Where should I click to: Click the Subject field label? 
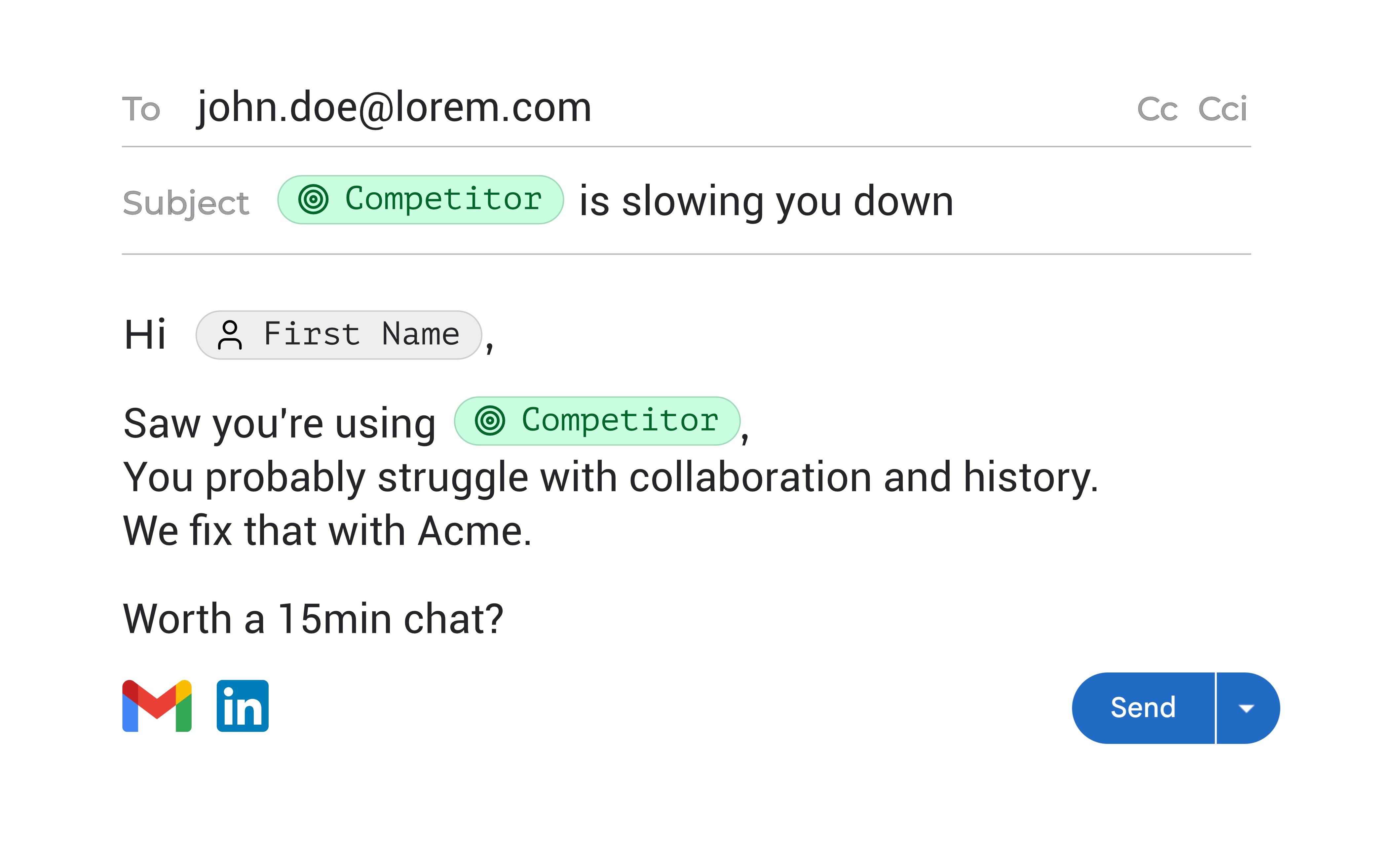pos(186,203)
